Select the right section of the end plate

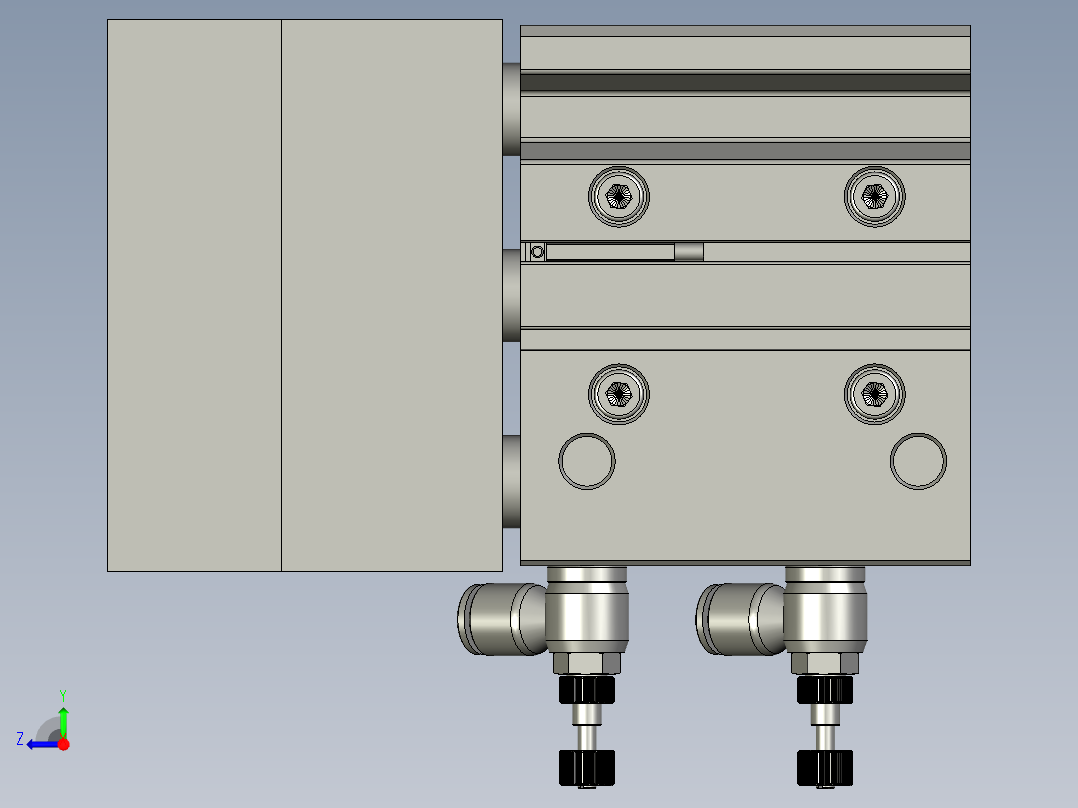pyautogui.click(x=392, y=295)
